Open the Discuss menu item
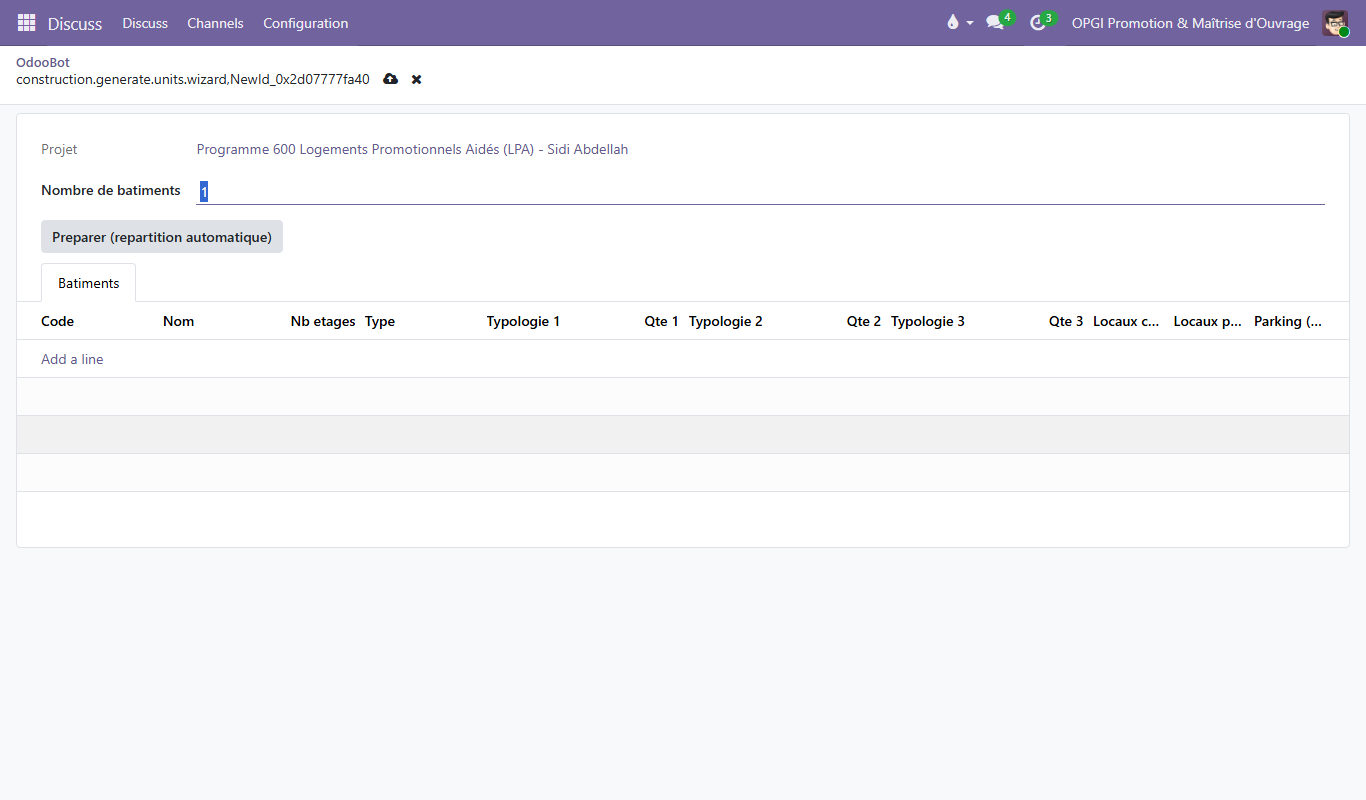This screenshot has height=800, width=1366. [145, 23]
